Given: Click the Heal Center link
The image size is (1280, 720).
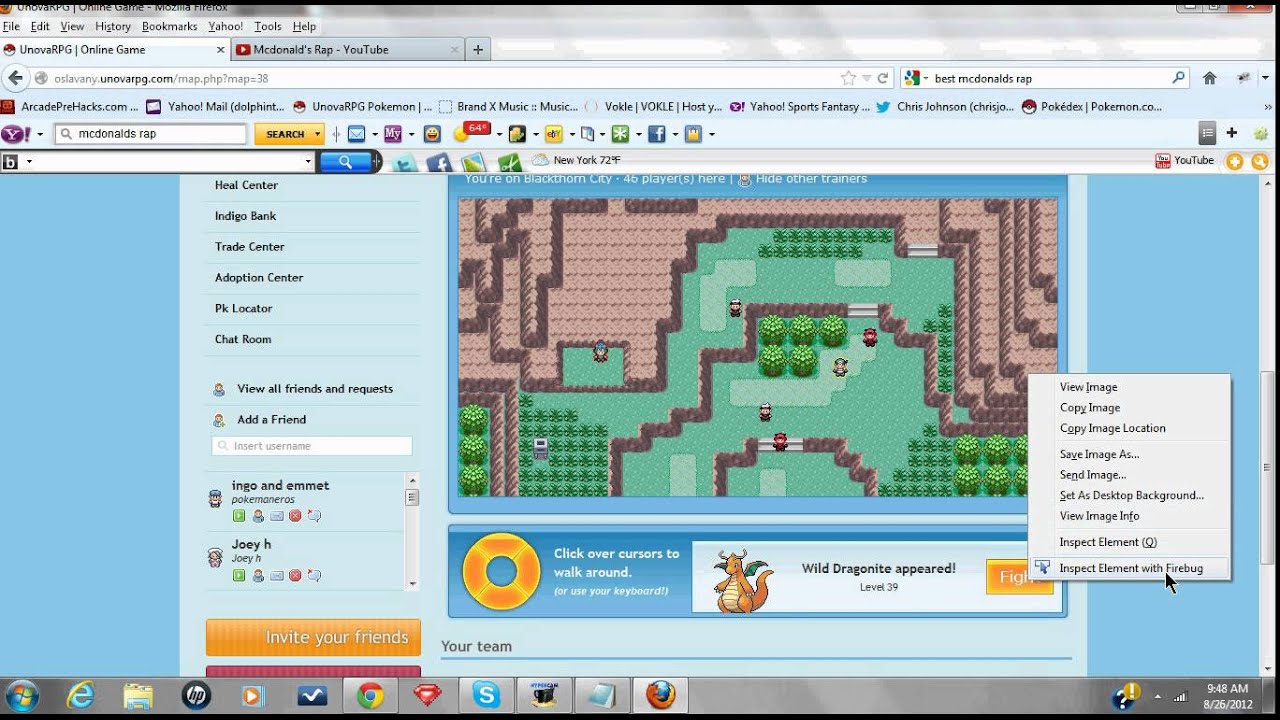Looking at the screenshot, I should coord(246,185).
